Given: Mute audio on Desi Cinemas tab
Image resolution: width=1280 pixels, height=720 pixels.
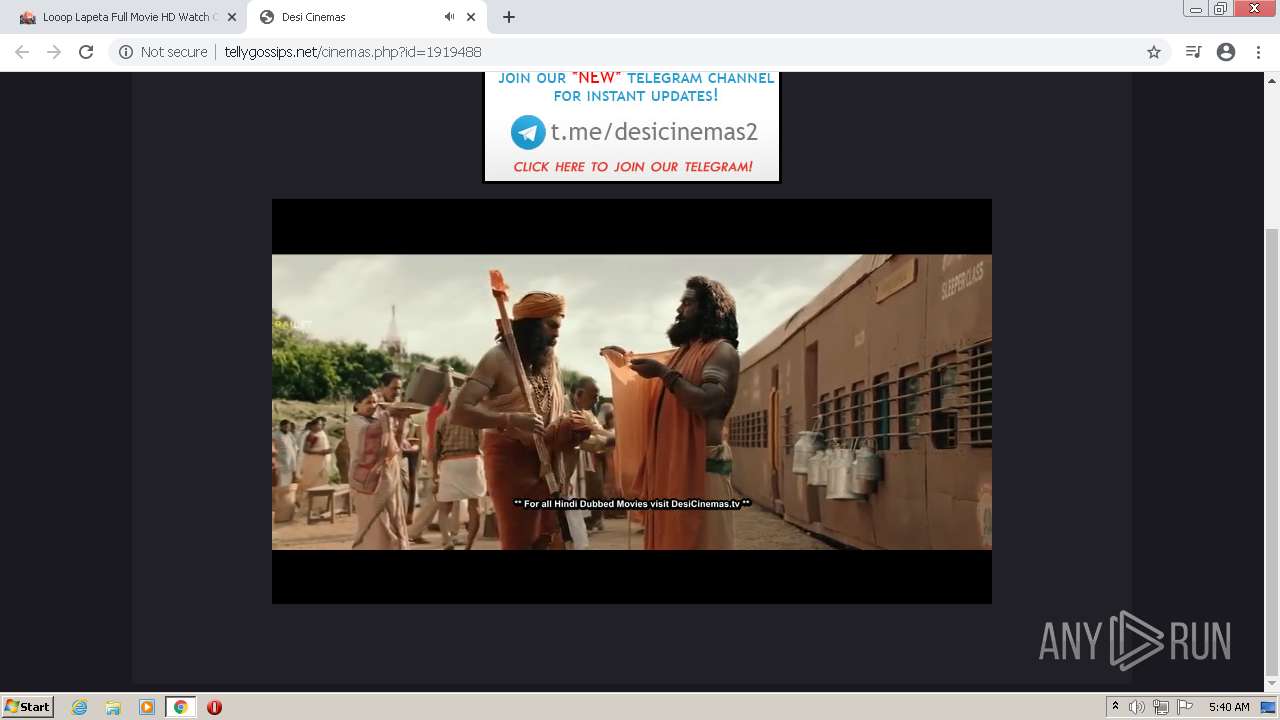Looking at the screenshot, I should [x=449, y=17].
